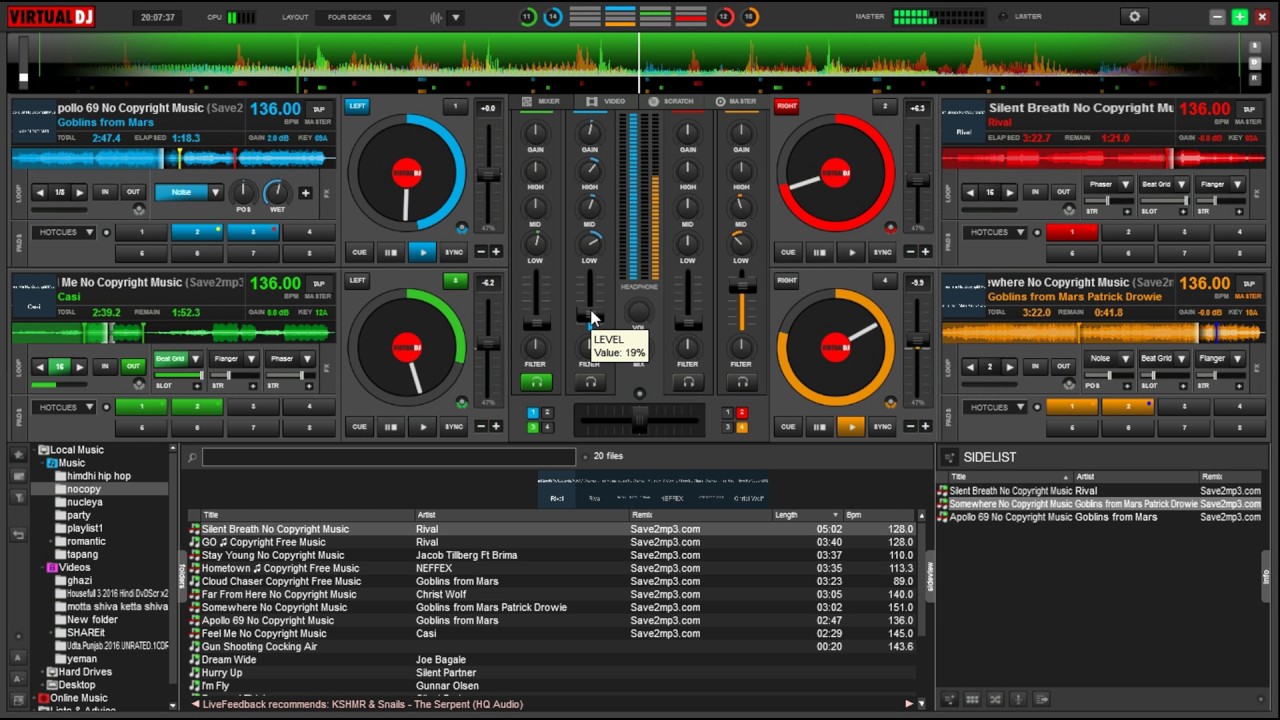Click the search magnifier icon in browser

[192, 457]
